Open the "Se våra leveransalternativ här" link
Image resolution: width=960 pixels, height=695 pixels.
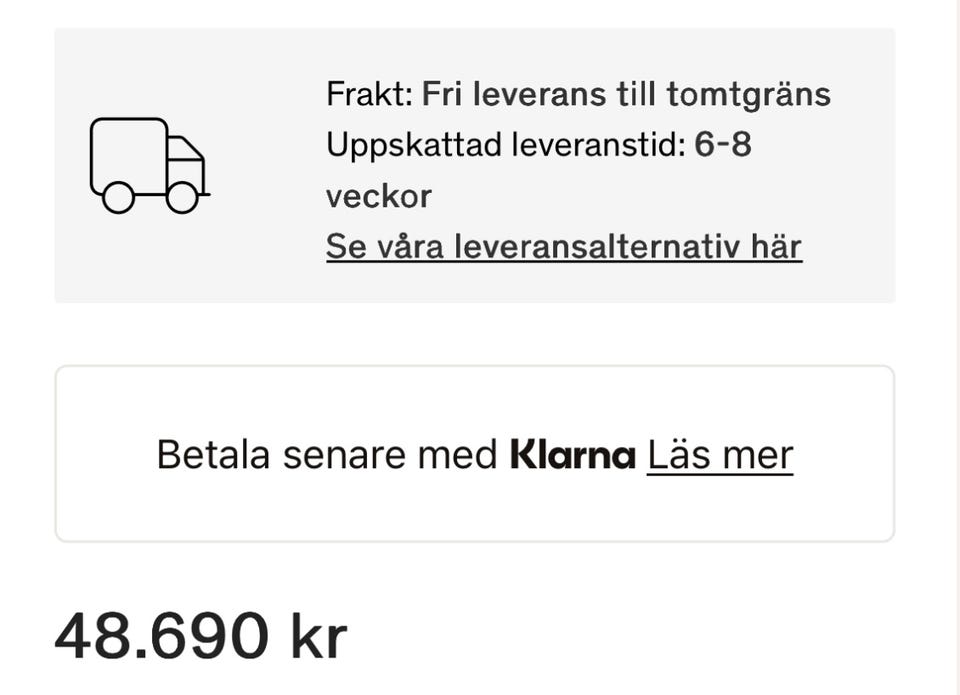[x=563, y=246]
